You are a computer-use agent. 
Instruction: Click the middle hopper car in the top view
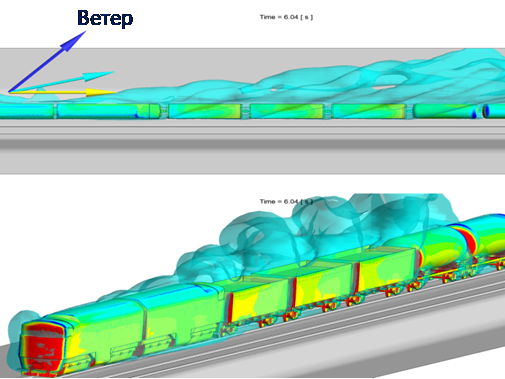pos(287,111)
